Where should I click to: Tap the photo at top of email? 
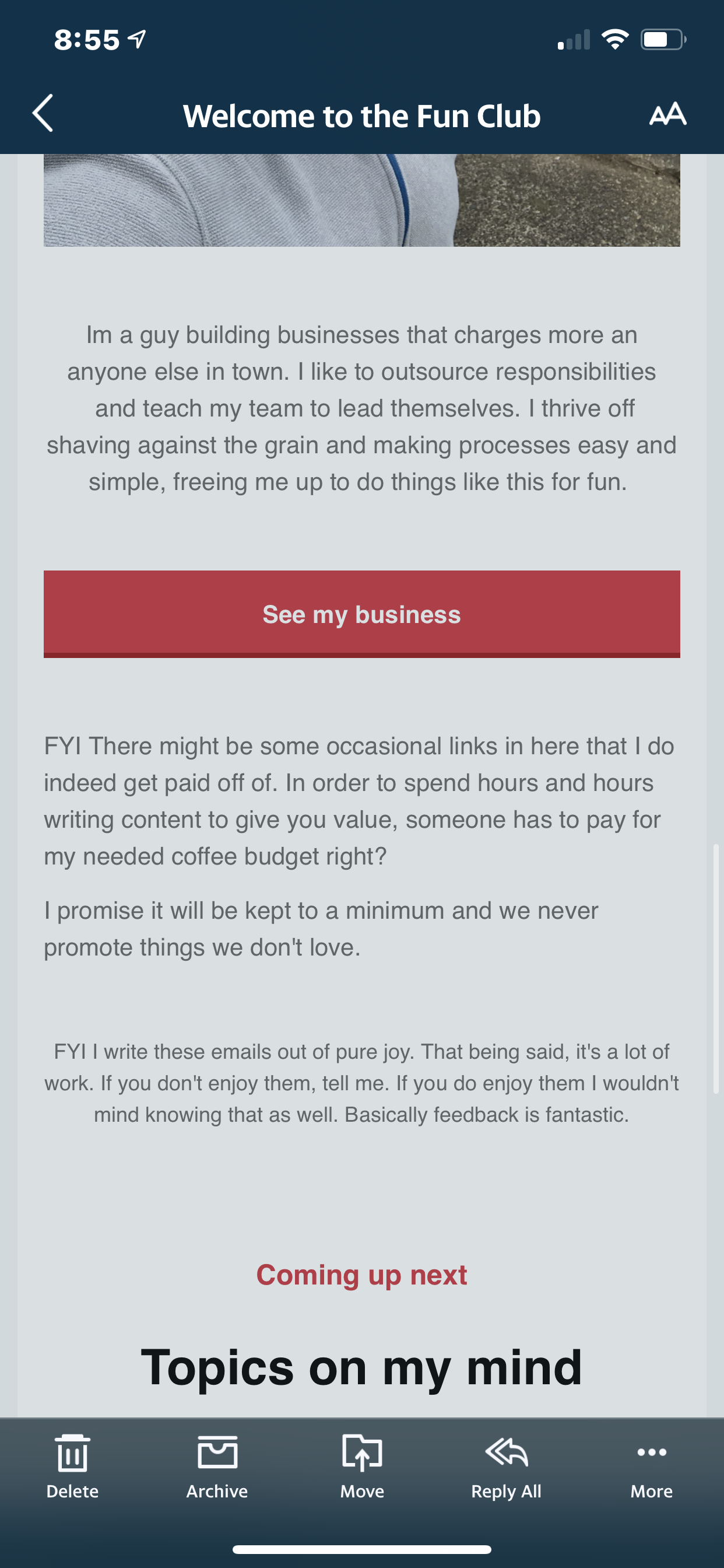point(361,199)
